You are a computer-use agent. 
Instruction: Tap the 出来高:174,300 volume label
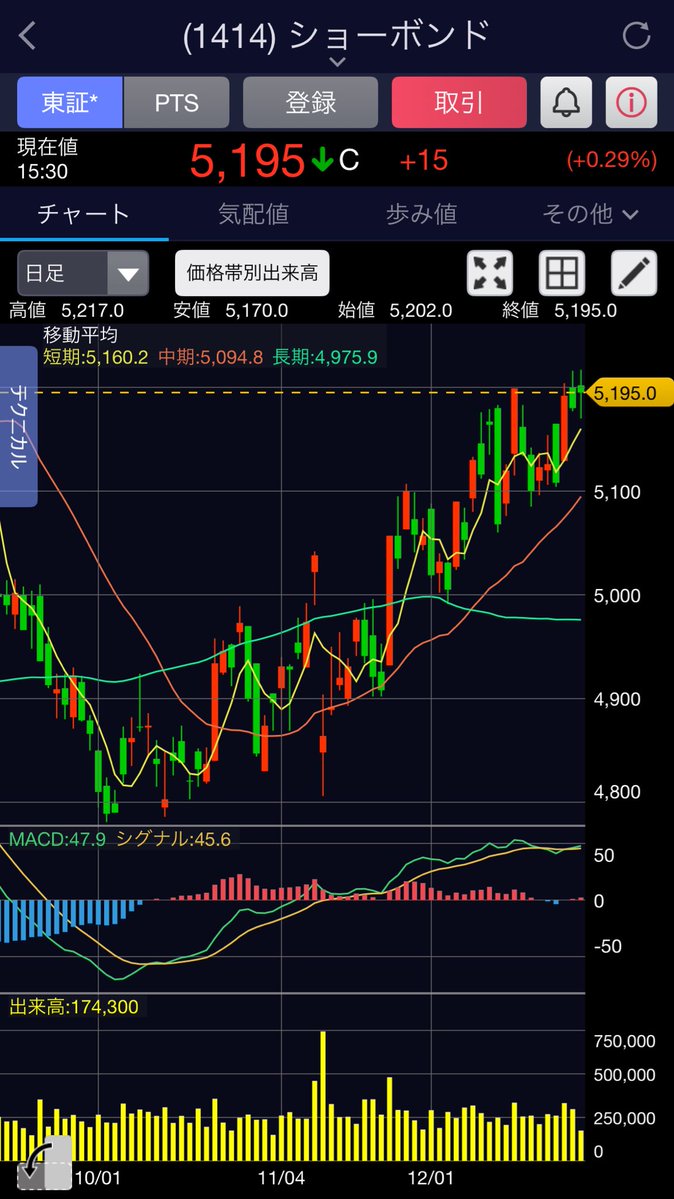pos(74,1007)
